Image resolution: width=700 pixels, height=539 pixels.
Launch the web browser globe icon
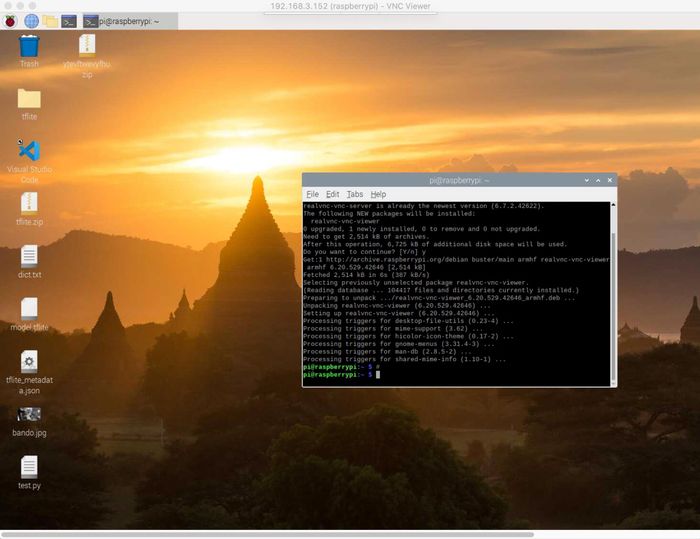pos(30,20)
